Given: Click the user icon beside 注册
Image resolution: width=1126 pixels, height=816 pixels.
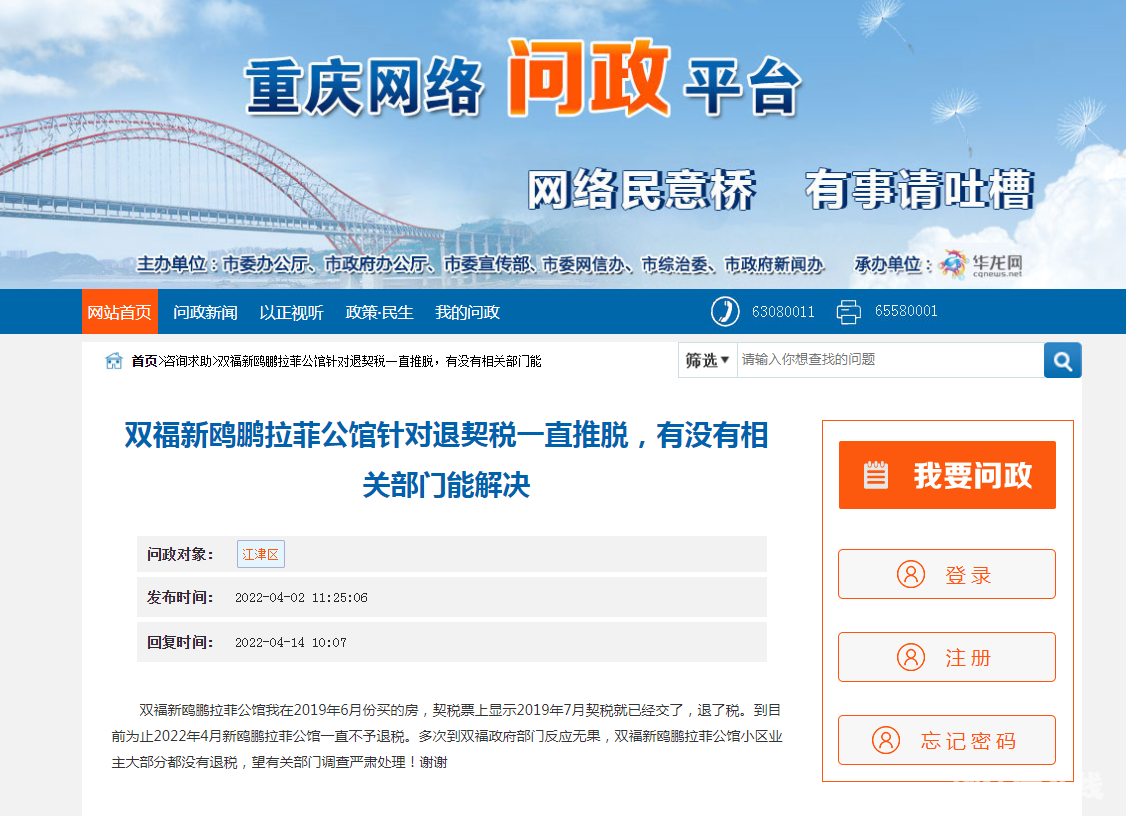Looking at the screenshot, I should coord(911,657).
